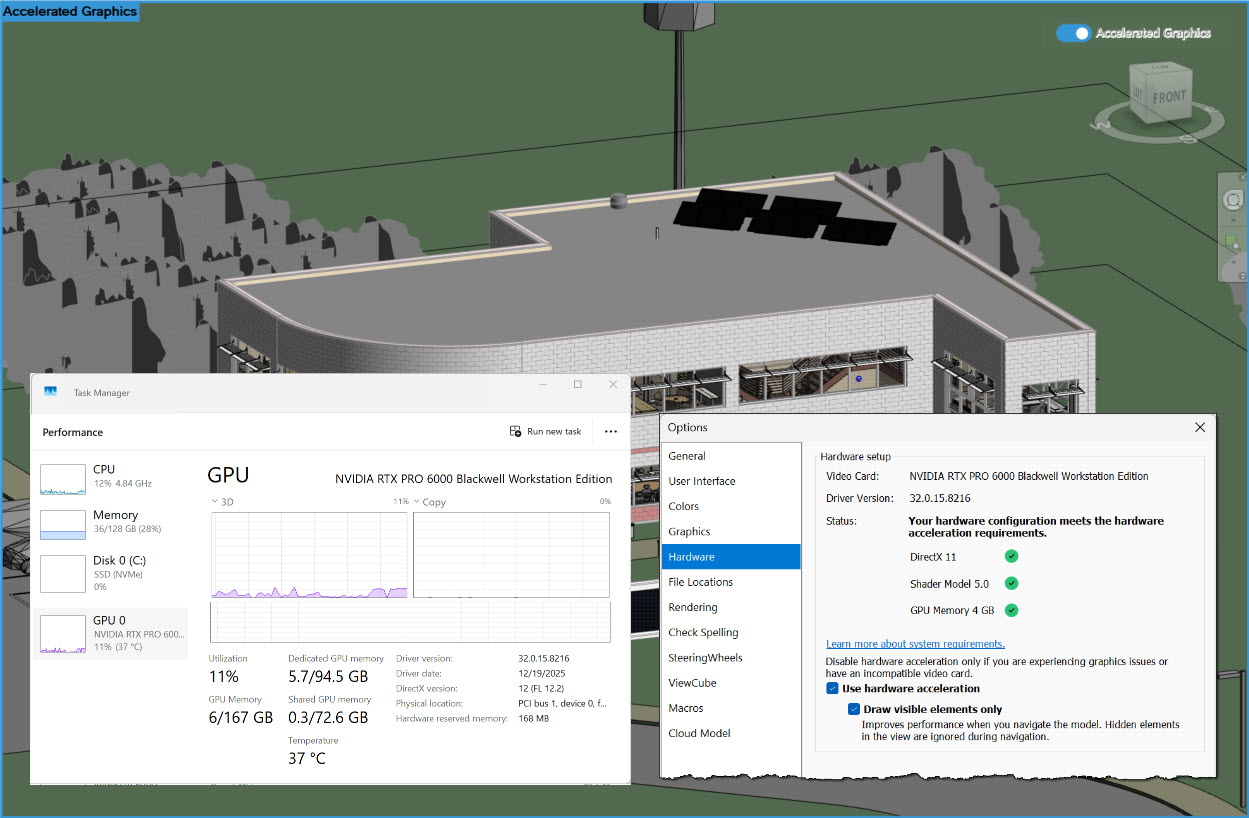Click the LEFT face of the ViewCube
This screenshot has width=1249, height=818.
[1137, 94]
